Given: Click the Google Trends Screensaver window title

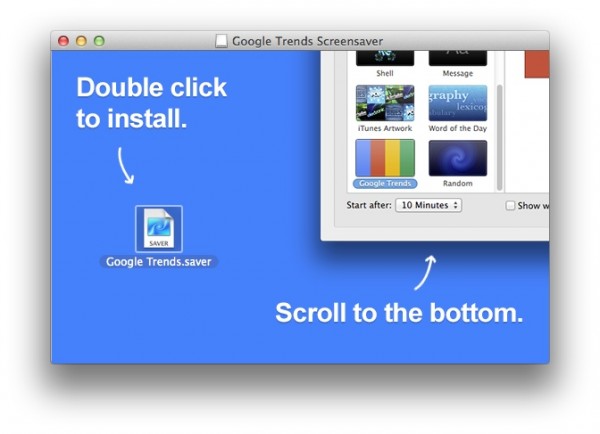Looking at the screenshot, I should point(307,41).
